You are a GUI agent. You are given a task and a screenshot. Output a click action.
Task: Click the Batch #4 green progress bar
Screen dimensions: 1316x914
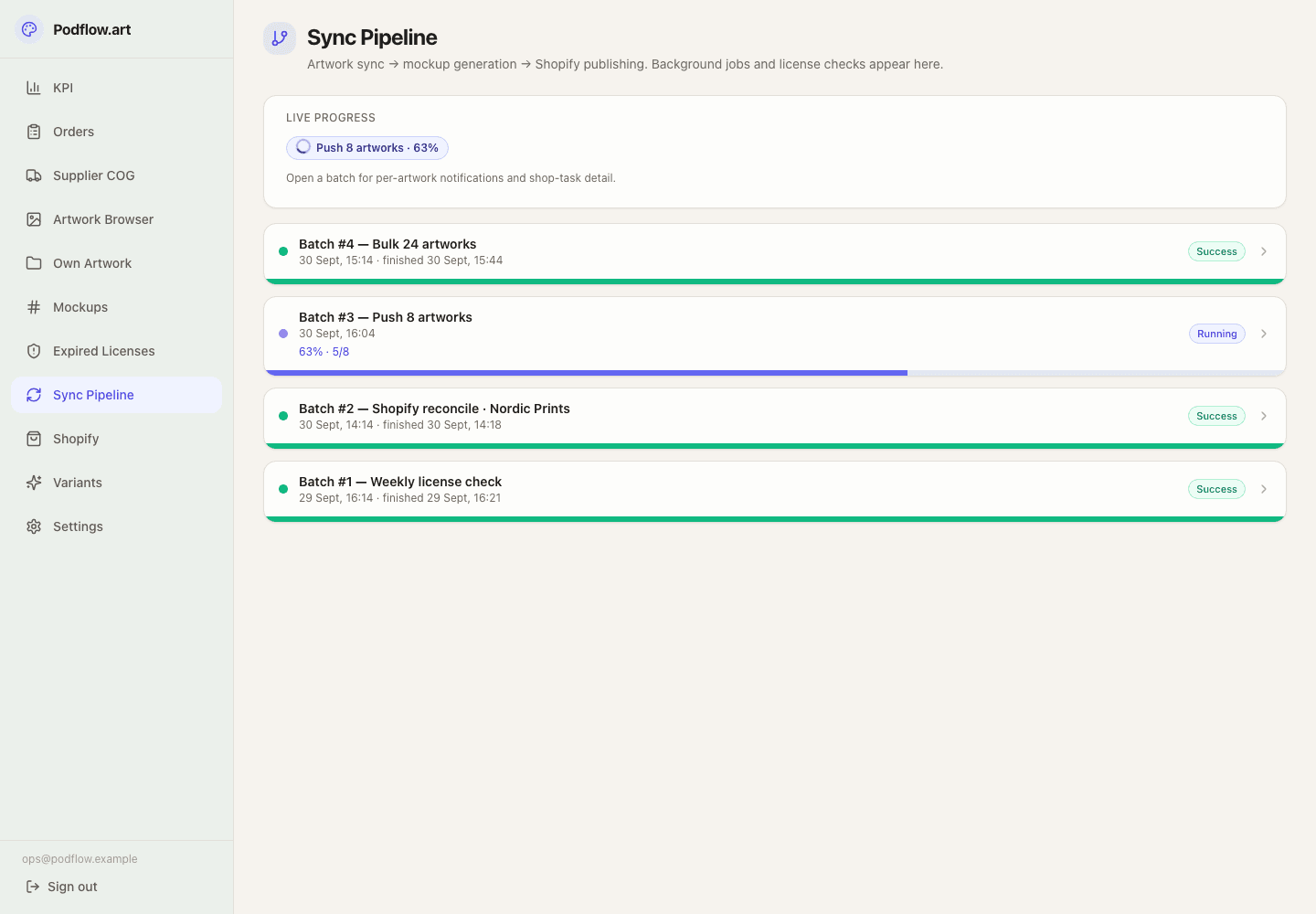click(x=775, y=282)
